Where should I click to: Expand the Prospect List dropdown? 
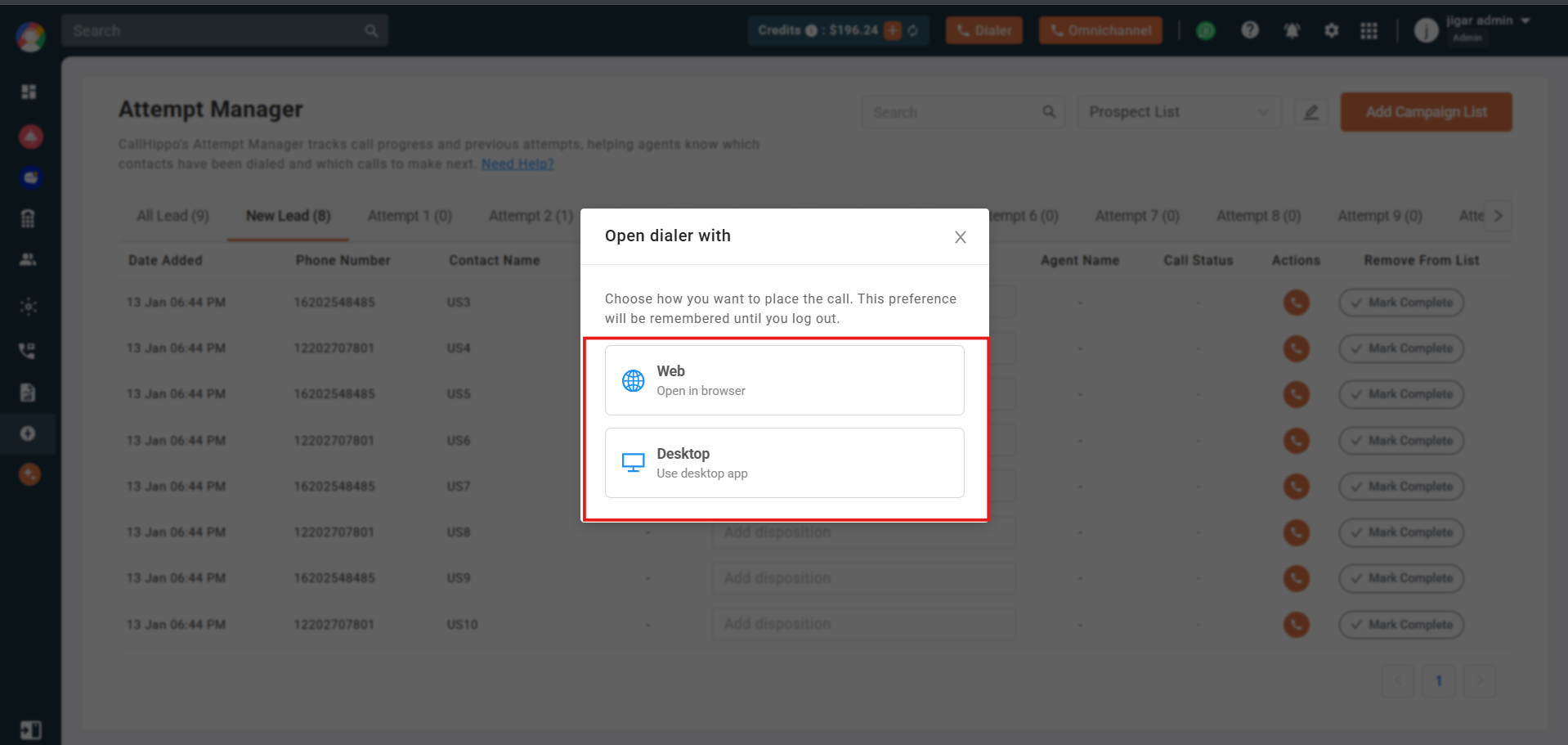pyautogui.click(x=1179, y=112)
